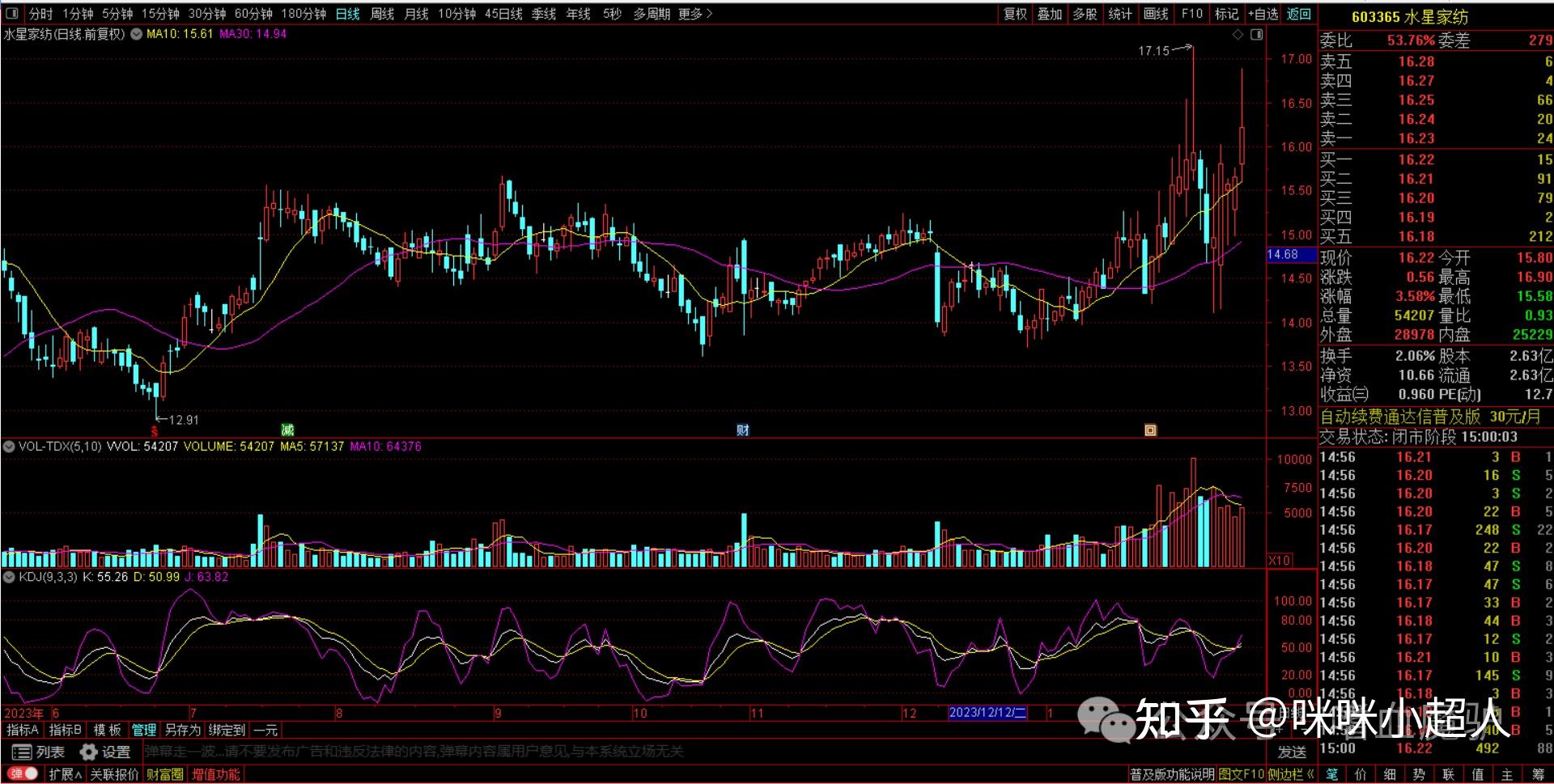Screen dimensions: 1554x784
Task: Click the blue 财 event marker
Action: pyautogui.click(x=743, y=430)
